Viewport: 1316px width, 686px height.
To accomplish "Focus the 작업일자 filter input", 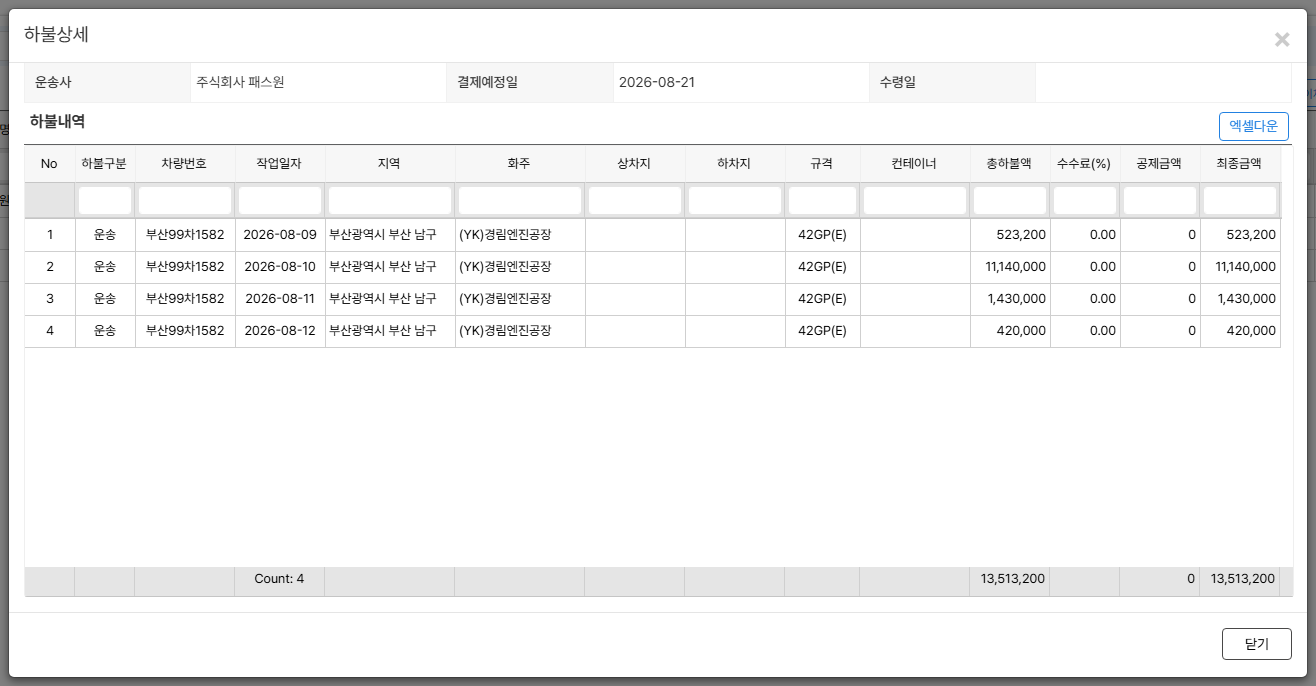I will [280, 200].
